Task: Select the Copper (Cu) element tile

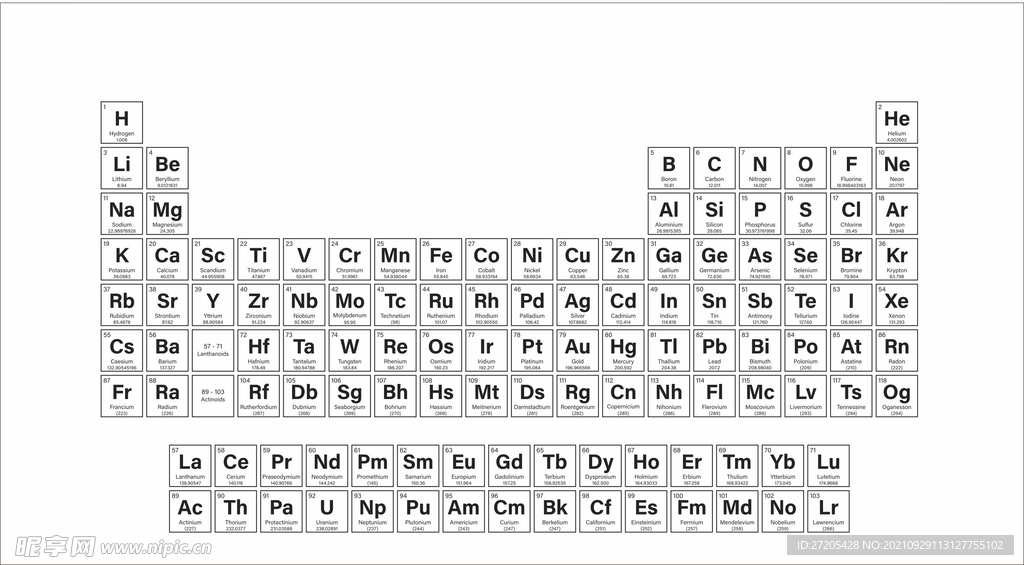Action: [x=578, y=259]
